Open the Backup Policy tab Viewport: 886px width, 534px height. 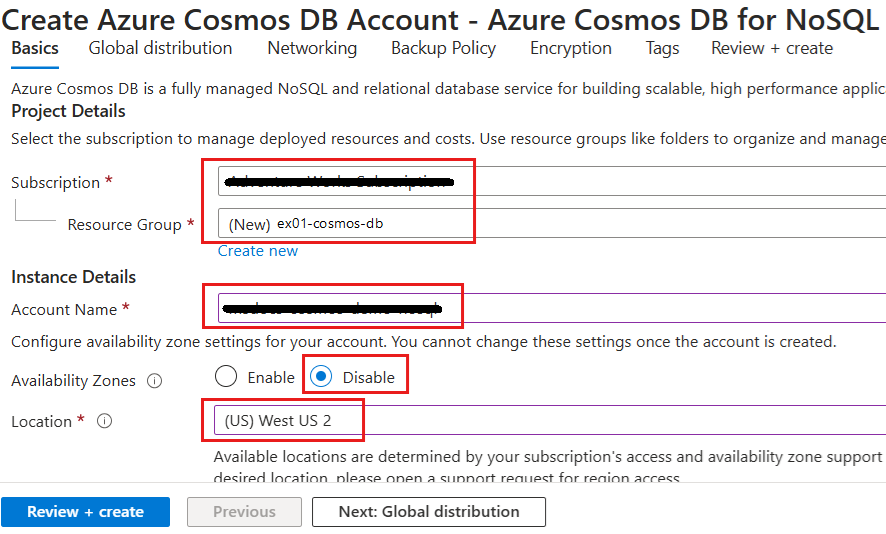click(x=443, y=48)
